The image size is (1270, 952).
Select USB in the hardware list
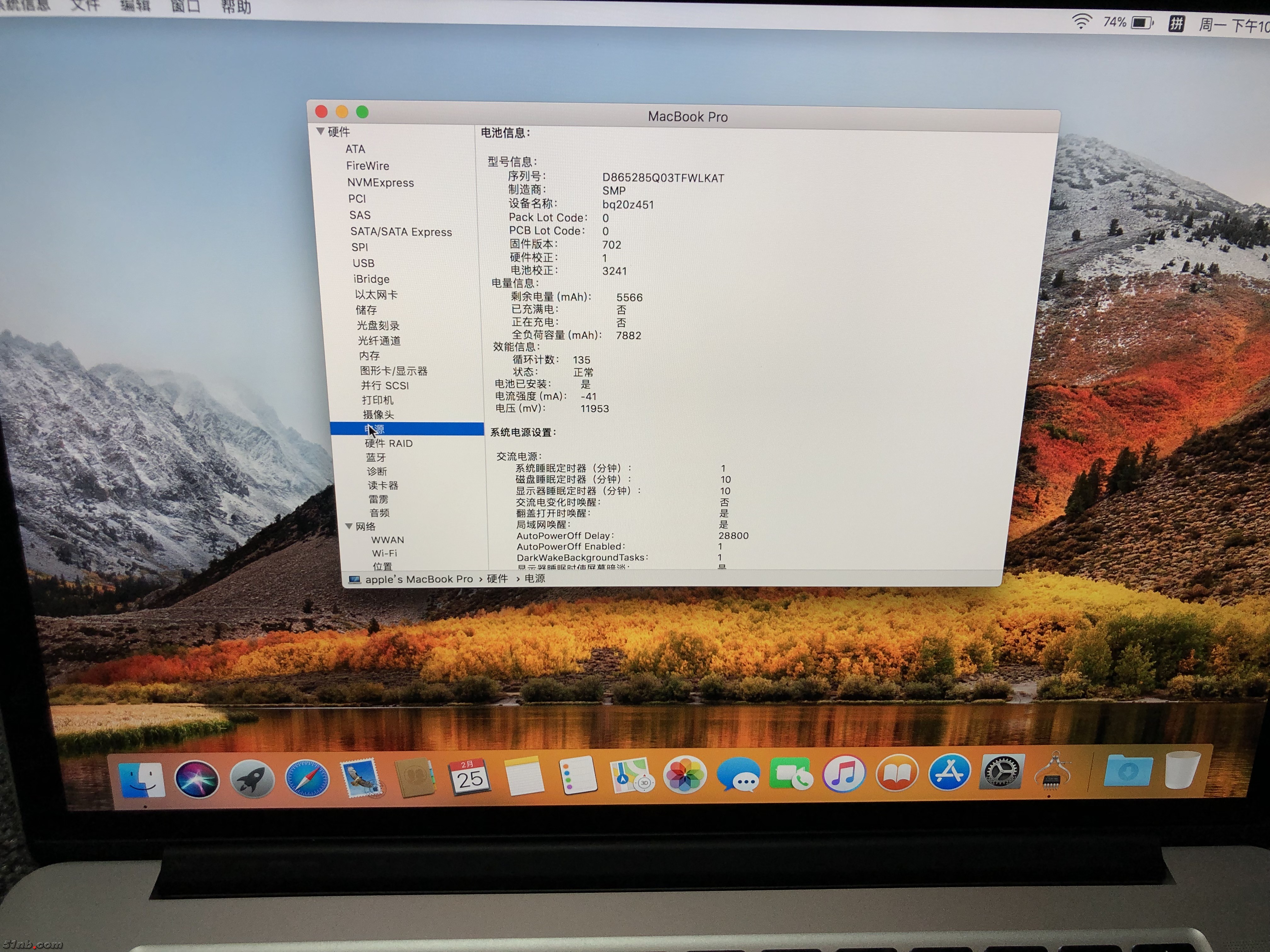pyautogui.click(x=363, y=263)
